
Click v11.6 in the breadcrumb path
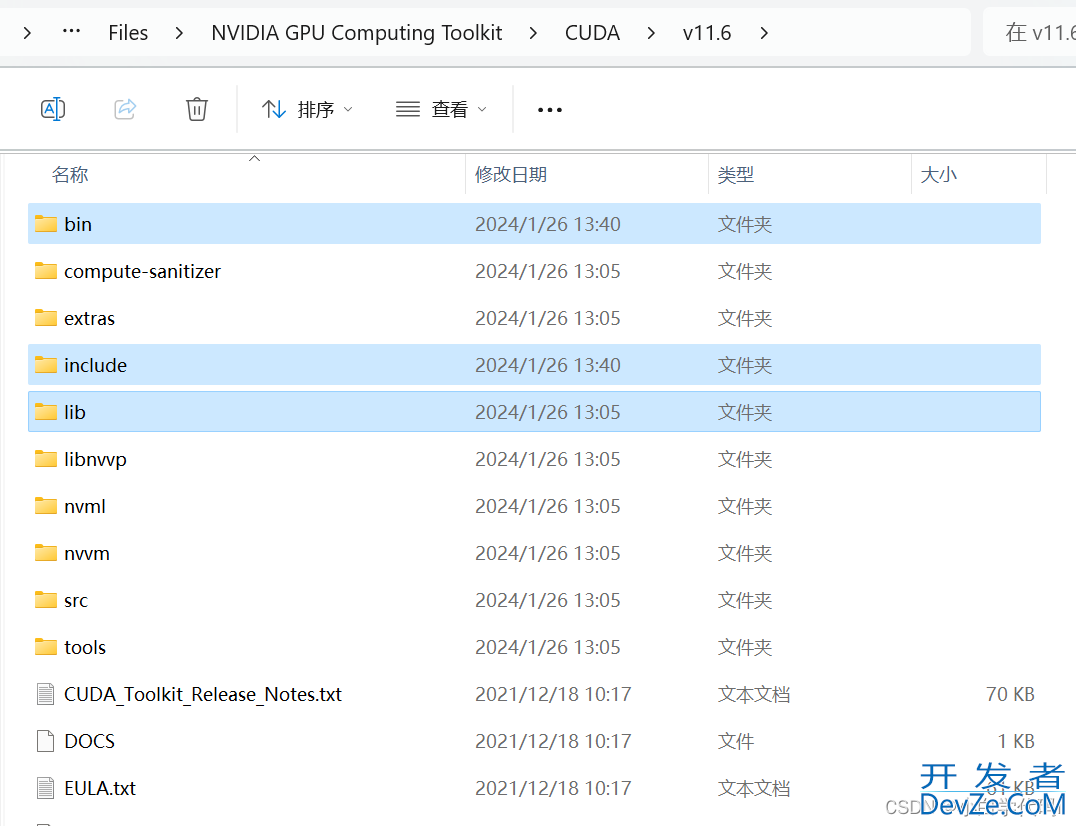tap(707, 33)
